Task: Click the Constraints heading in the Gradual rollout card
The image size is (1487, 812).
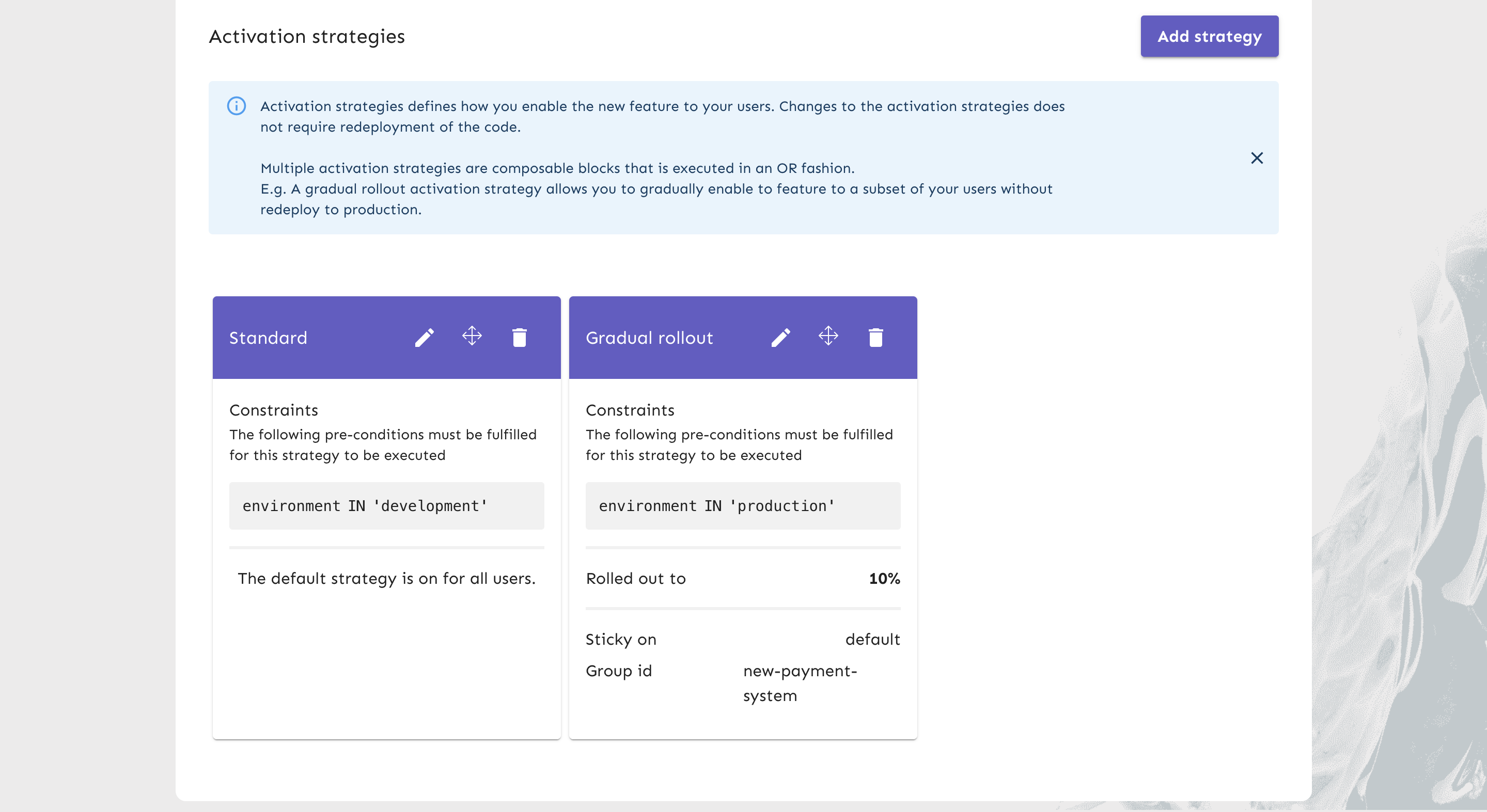Action: pyautogui.click(x=630, y=410)
